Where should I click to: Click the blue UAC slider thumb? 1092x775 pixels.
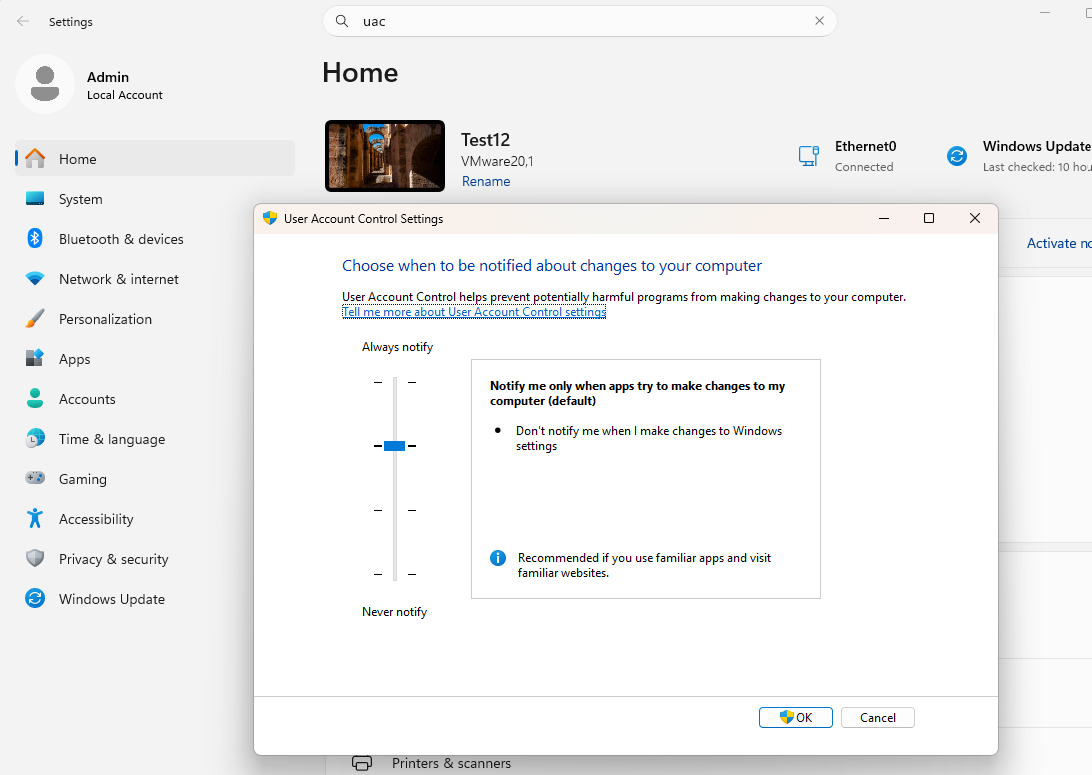pos(394,446)
